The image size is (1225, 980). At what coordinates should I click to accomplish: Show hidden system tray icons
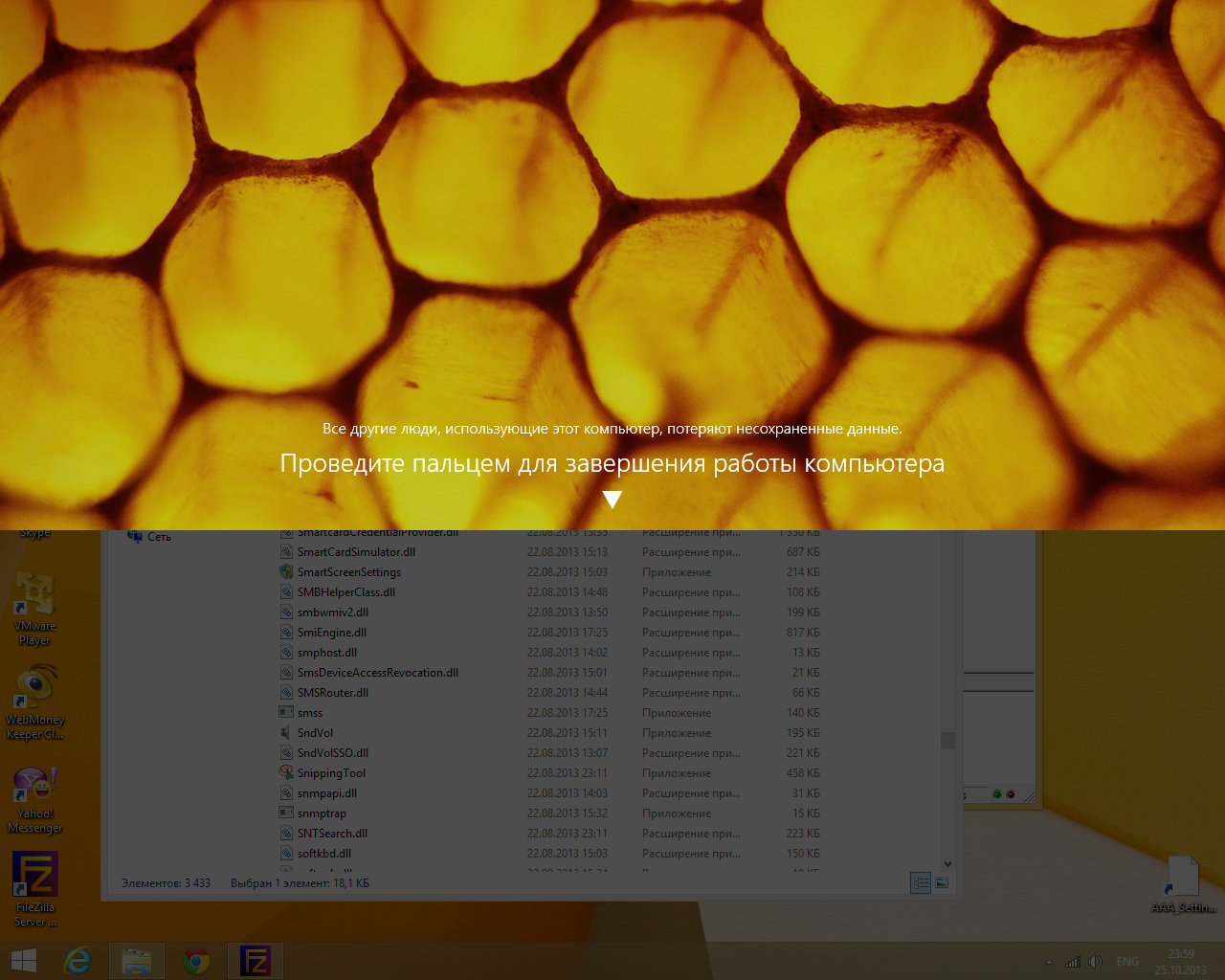(x=1049, y=962)
